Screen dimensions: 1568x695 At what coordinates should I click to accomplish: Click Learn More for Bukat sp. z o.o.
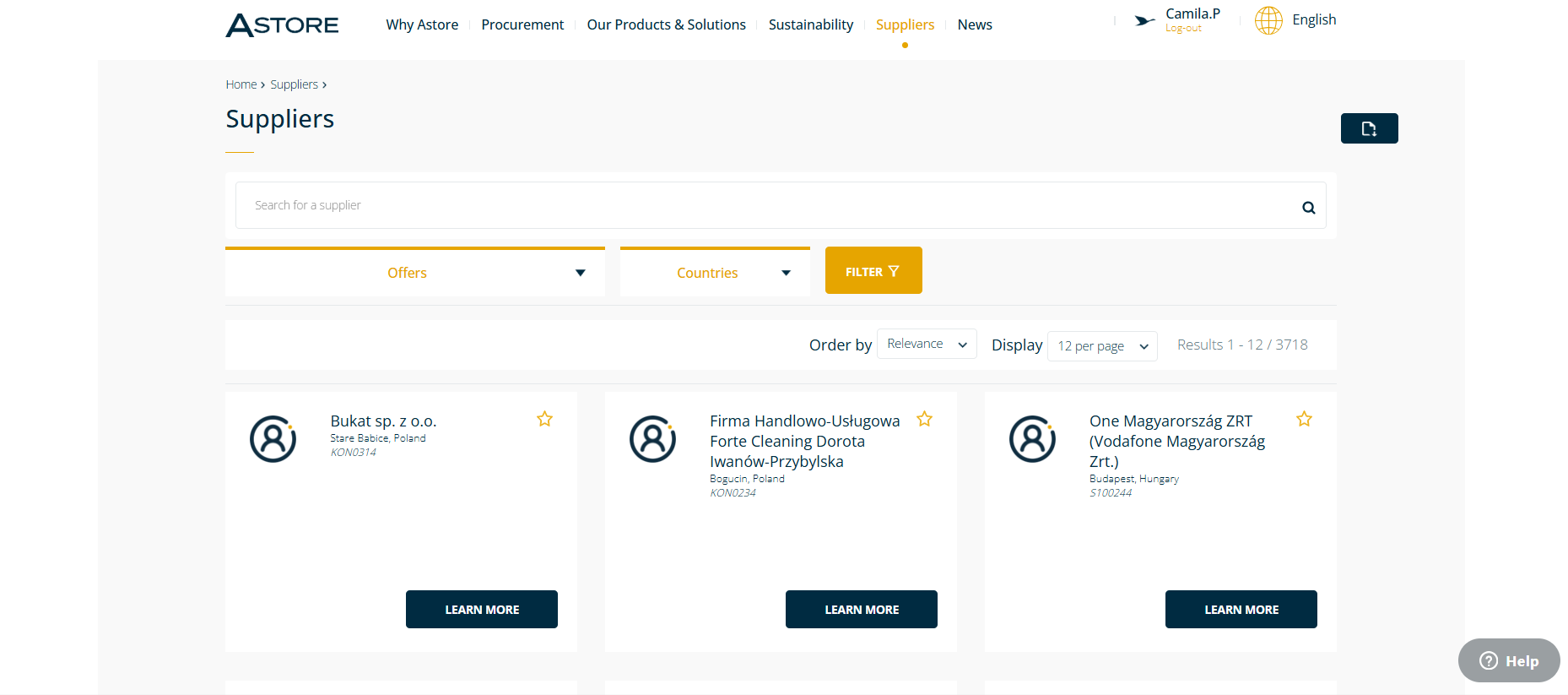pyautogui.click(x=482, y=609)
